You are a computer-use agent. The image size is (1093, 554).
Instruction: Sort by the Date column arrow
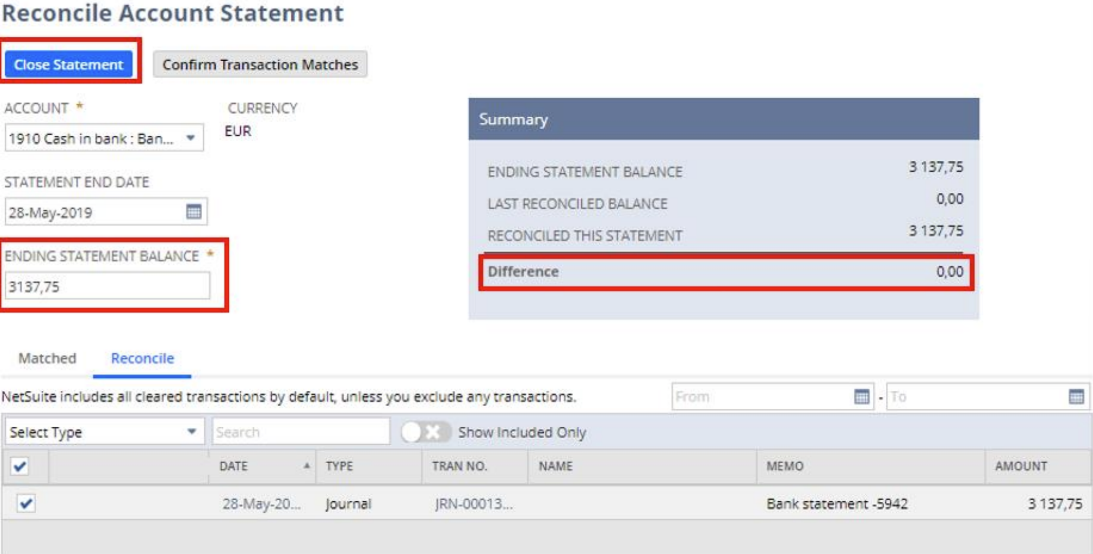(x=306, y=467)
